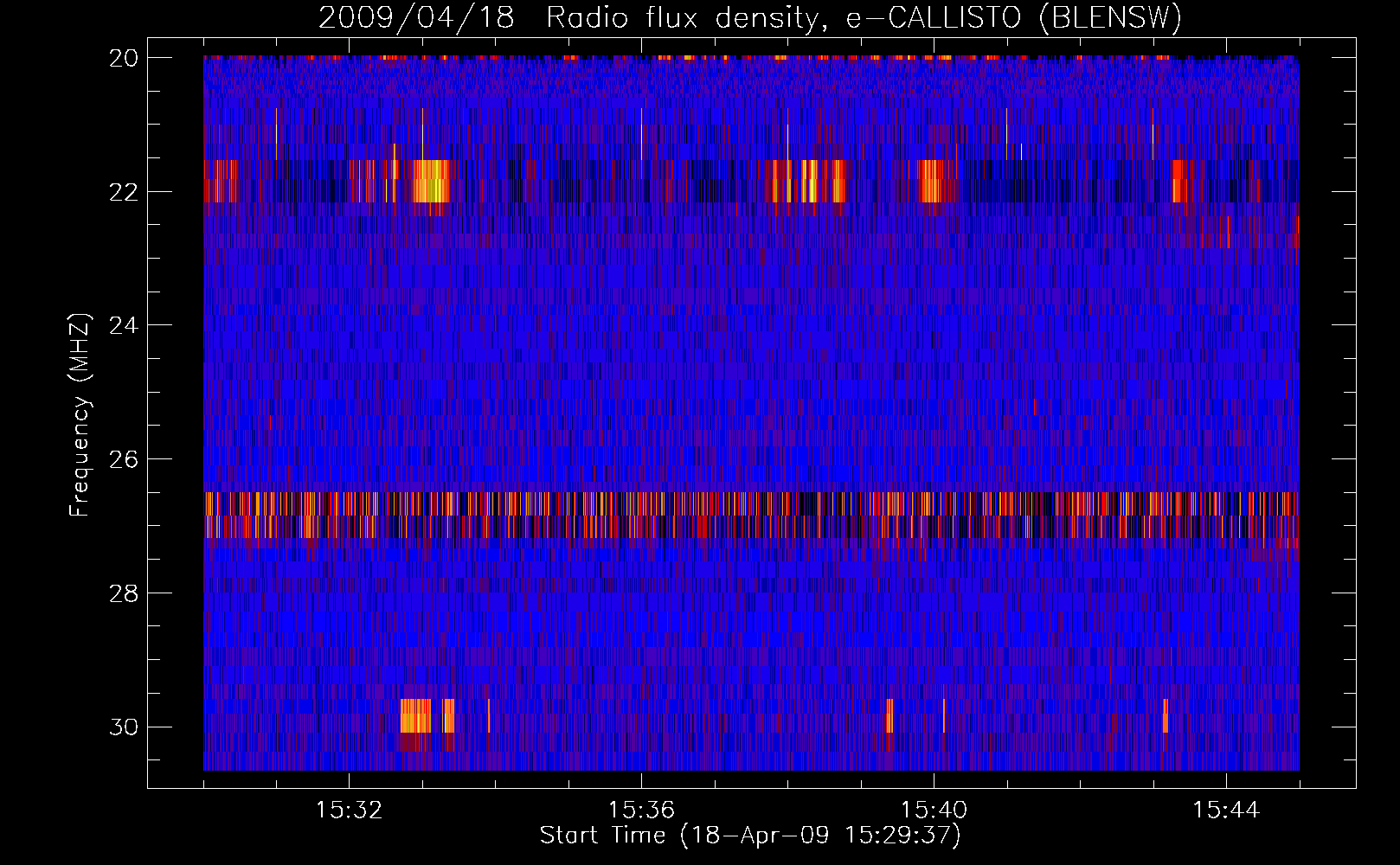Select the 20 frequency tick label
This screenshot has height=865, width=1400.
(124, 58)
